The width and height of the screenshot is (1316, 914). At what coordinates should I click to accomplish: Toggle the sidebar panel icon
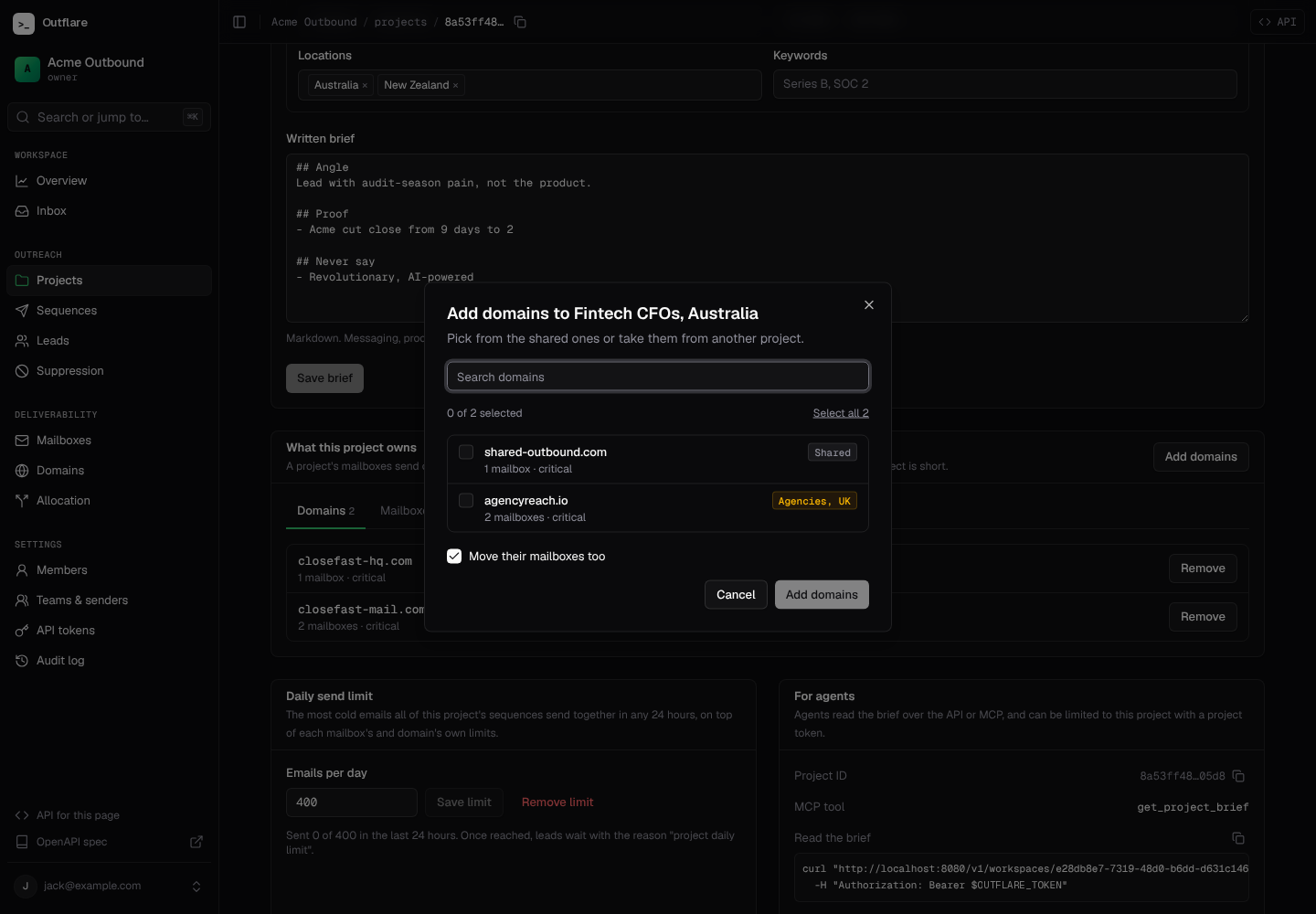tap(239, 22)
